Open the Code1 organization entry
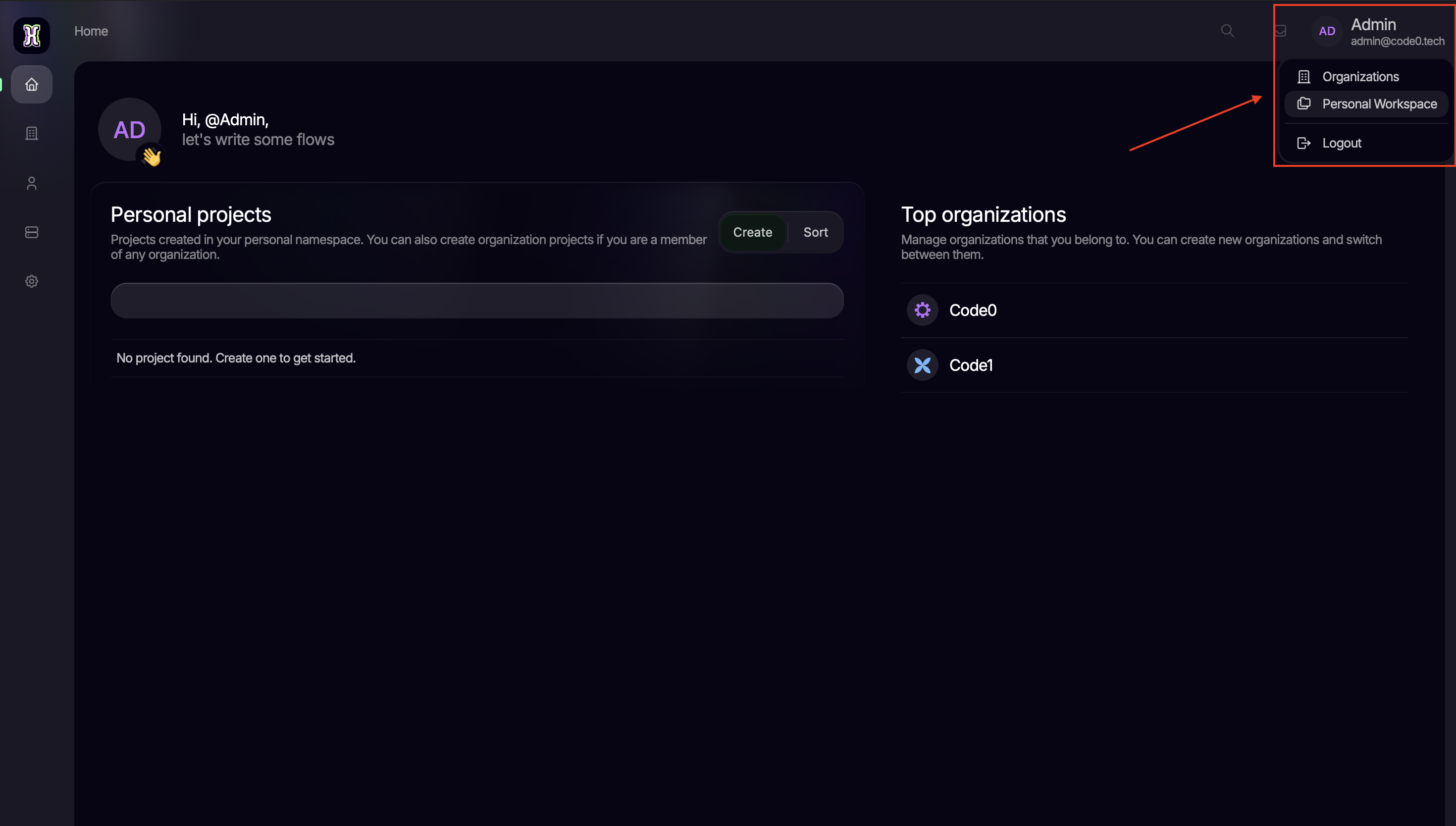The height and width of the screenshot is (826, 1456). click(971, 365)
